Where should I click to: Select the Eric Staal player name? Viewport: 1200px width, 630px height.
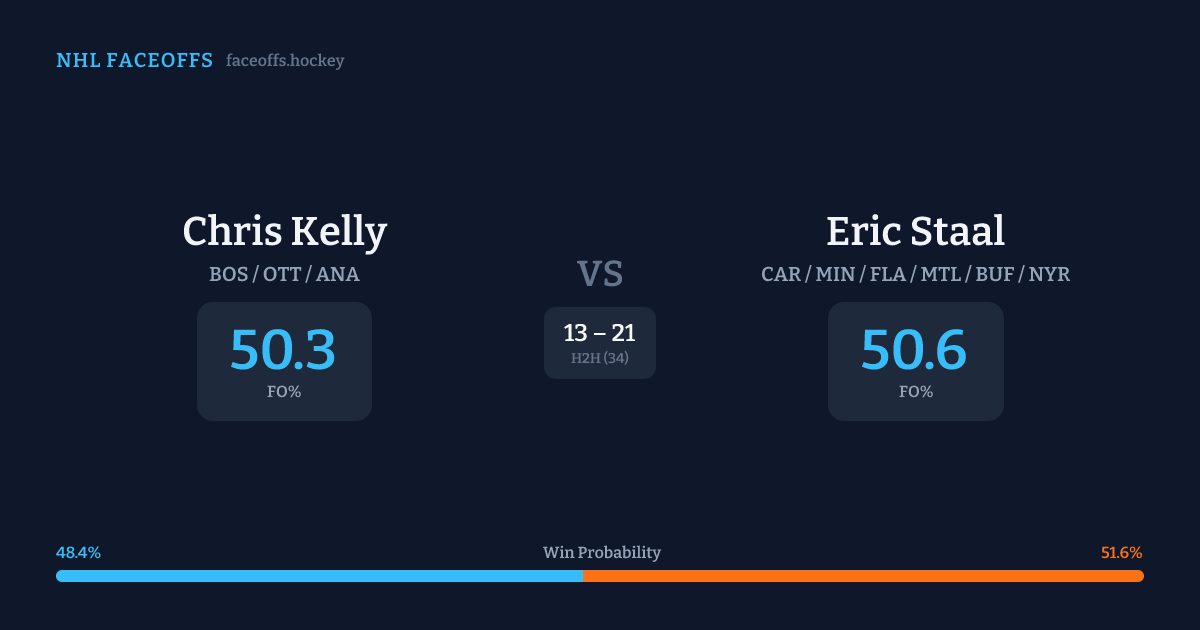(x=915, y=231)
